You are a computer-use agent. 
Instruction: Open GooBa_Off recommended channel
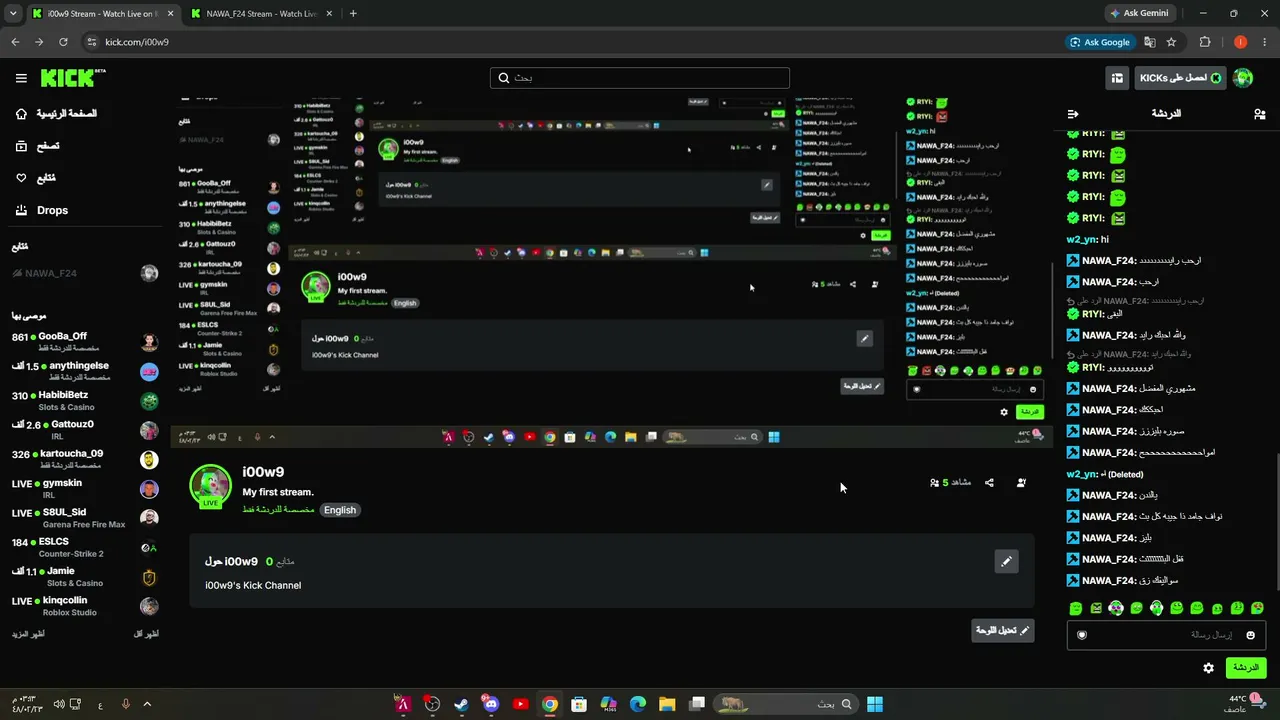coord(85,342)
